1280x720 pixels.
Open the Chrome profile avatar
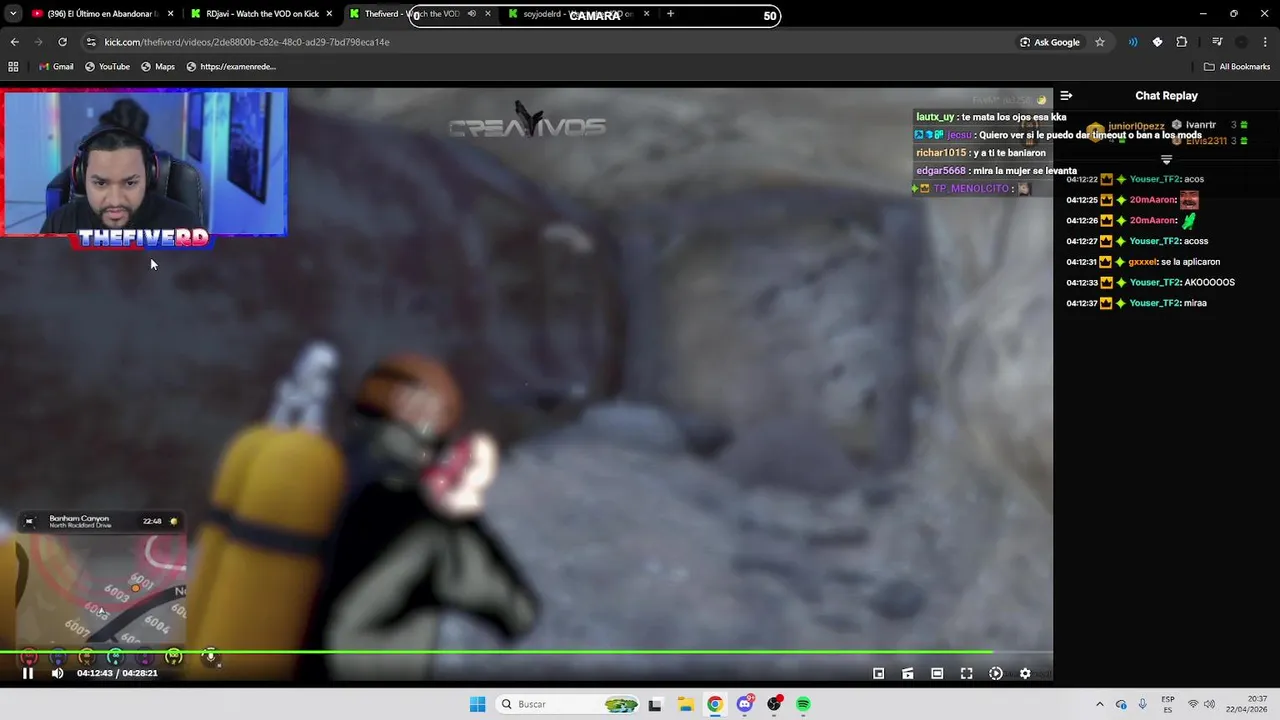point(1241,42)
